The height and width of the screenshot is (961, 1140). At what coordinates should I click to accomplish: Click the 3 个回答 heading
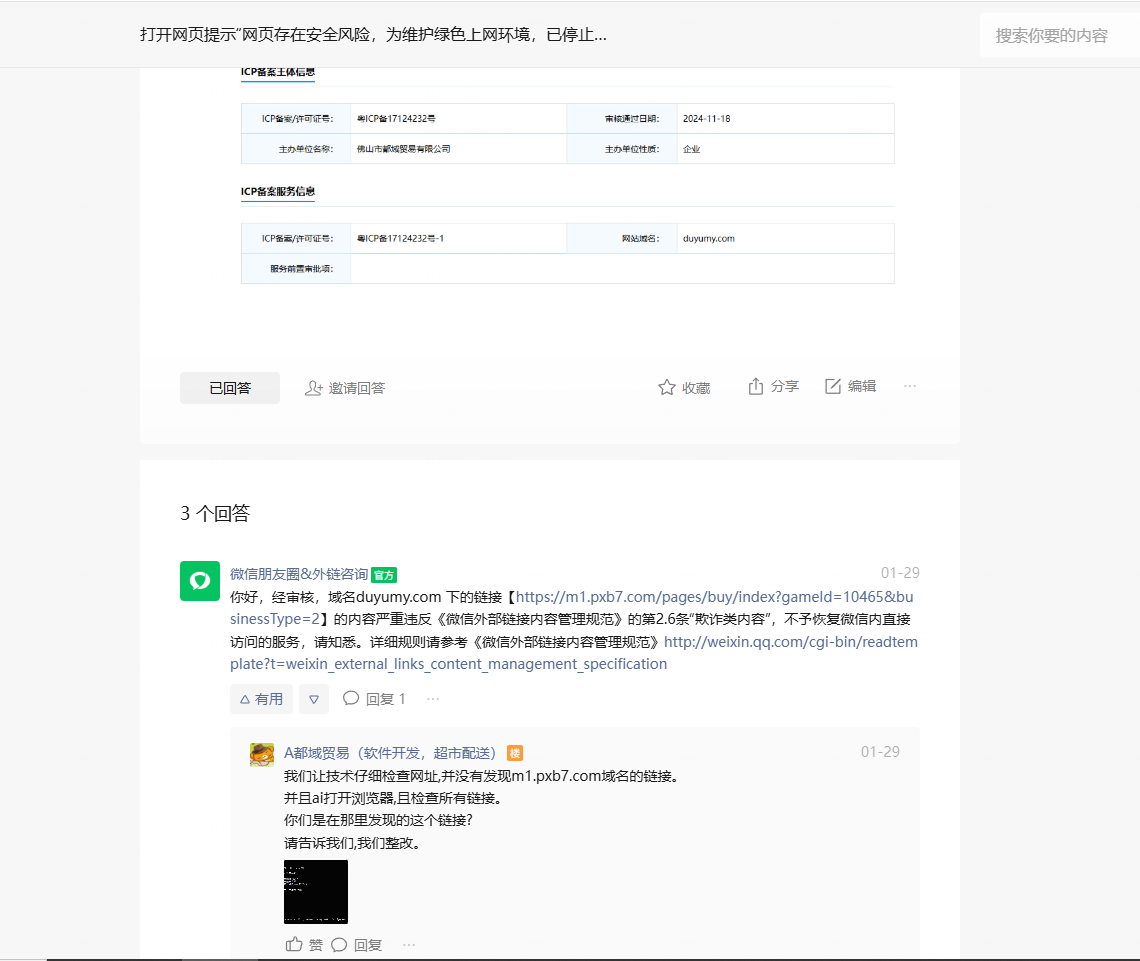215,514
